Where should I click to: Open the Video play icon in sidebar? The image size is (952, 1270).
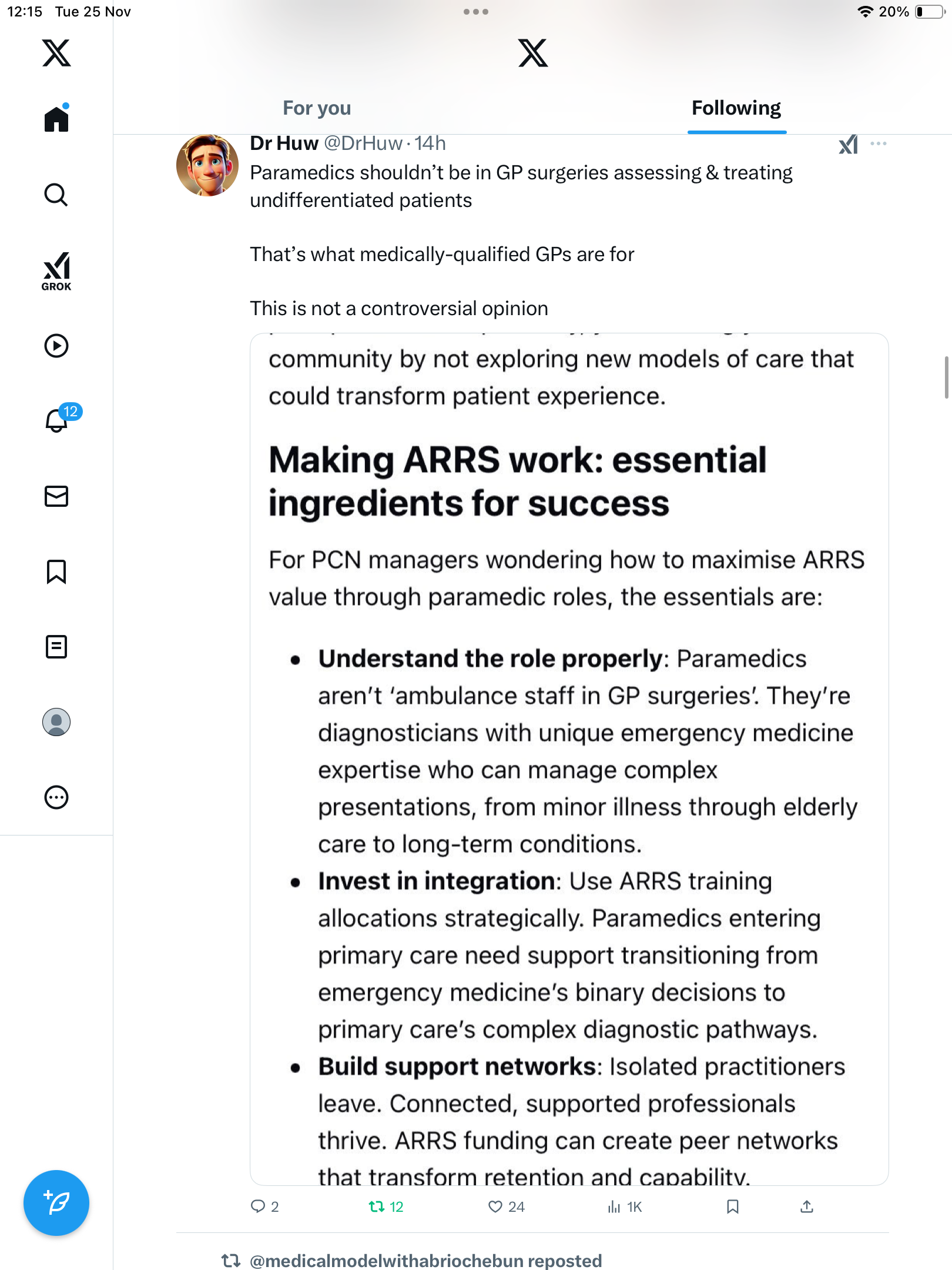[x=56, y=346]
